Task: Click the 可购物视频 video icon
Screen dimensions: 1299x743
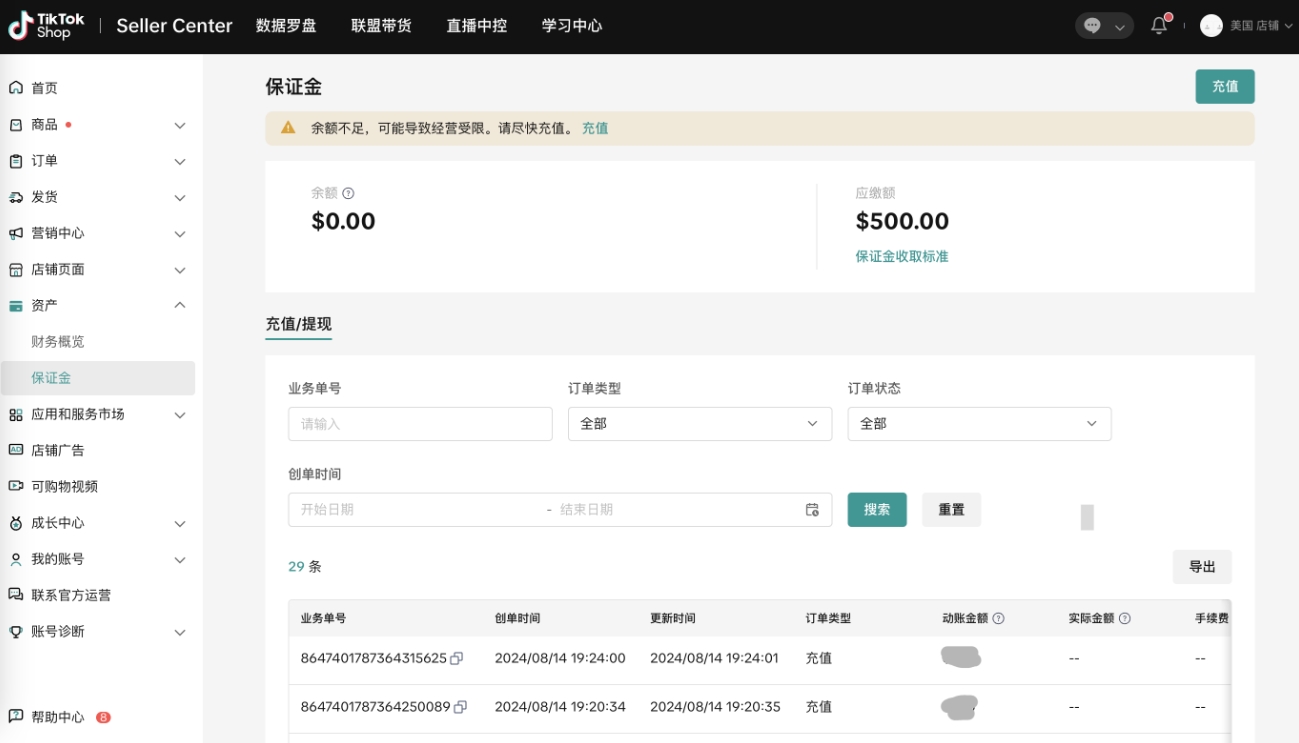Action: point(16,486)
